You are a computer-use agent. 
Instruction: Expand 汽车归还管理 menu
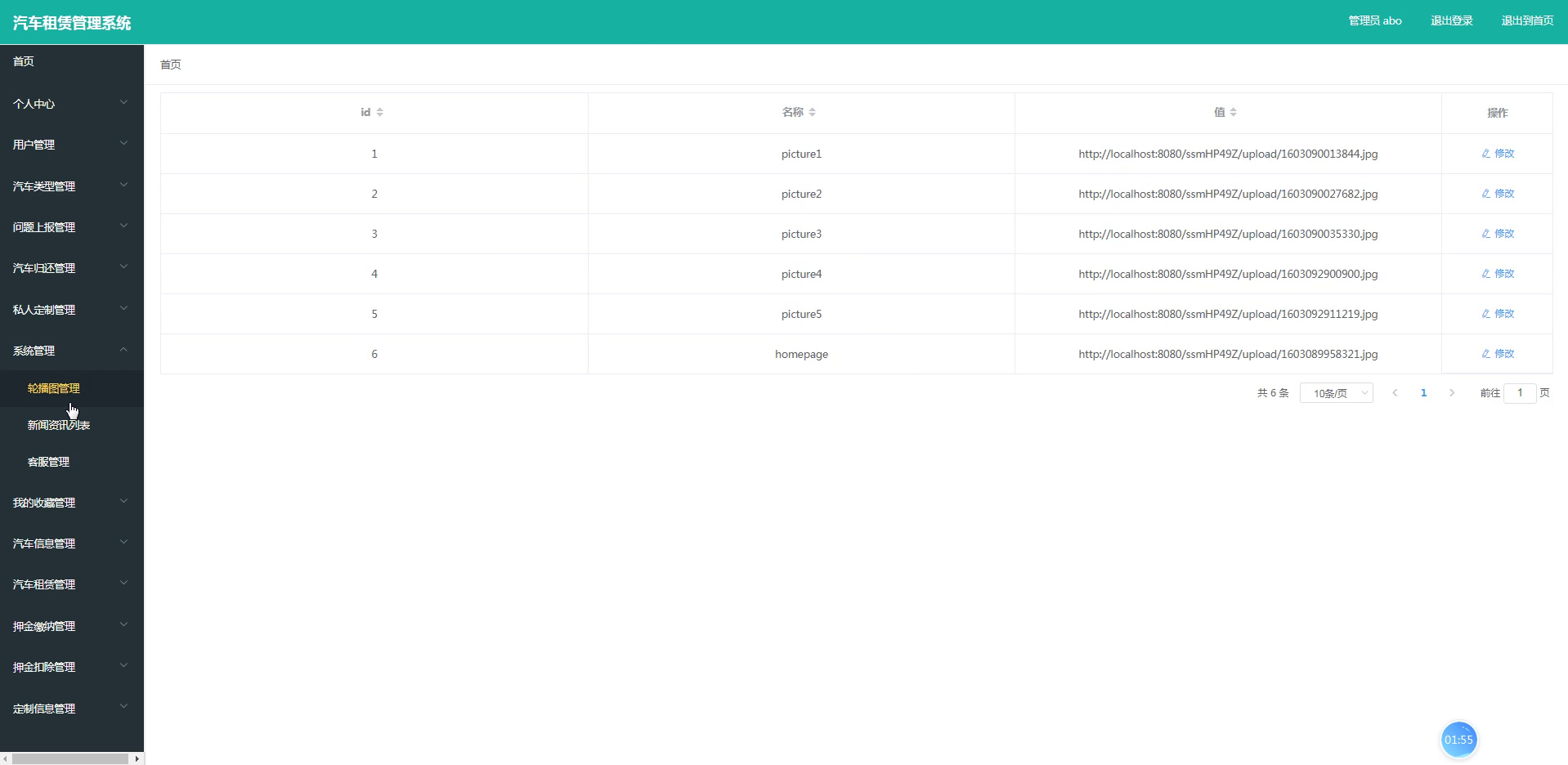(72, 268)
